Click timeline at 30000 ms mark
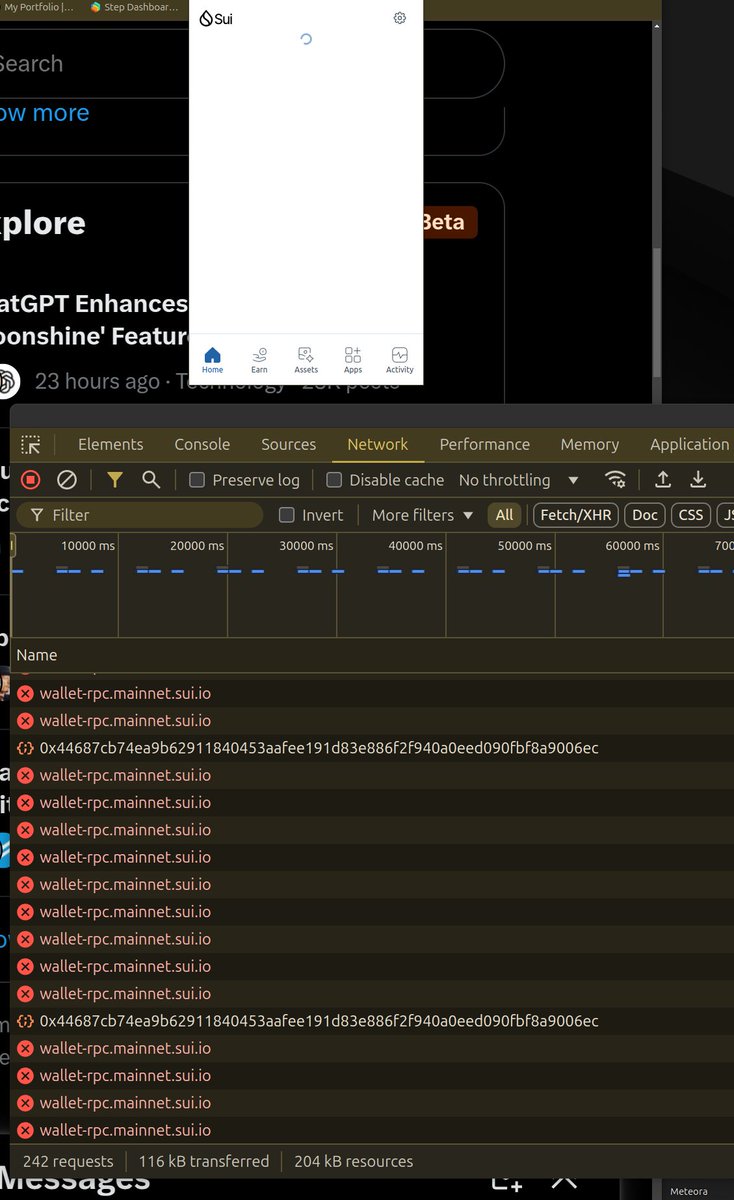Screen dimensions: 734x1200 (306, 546)
